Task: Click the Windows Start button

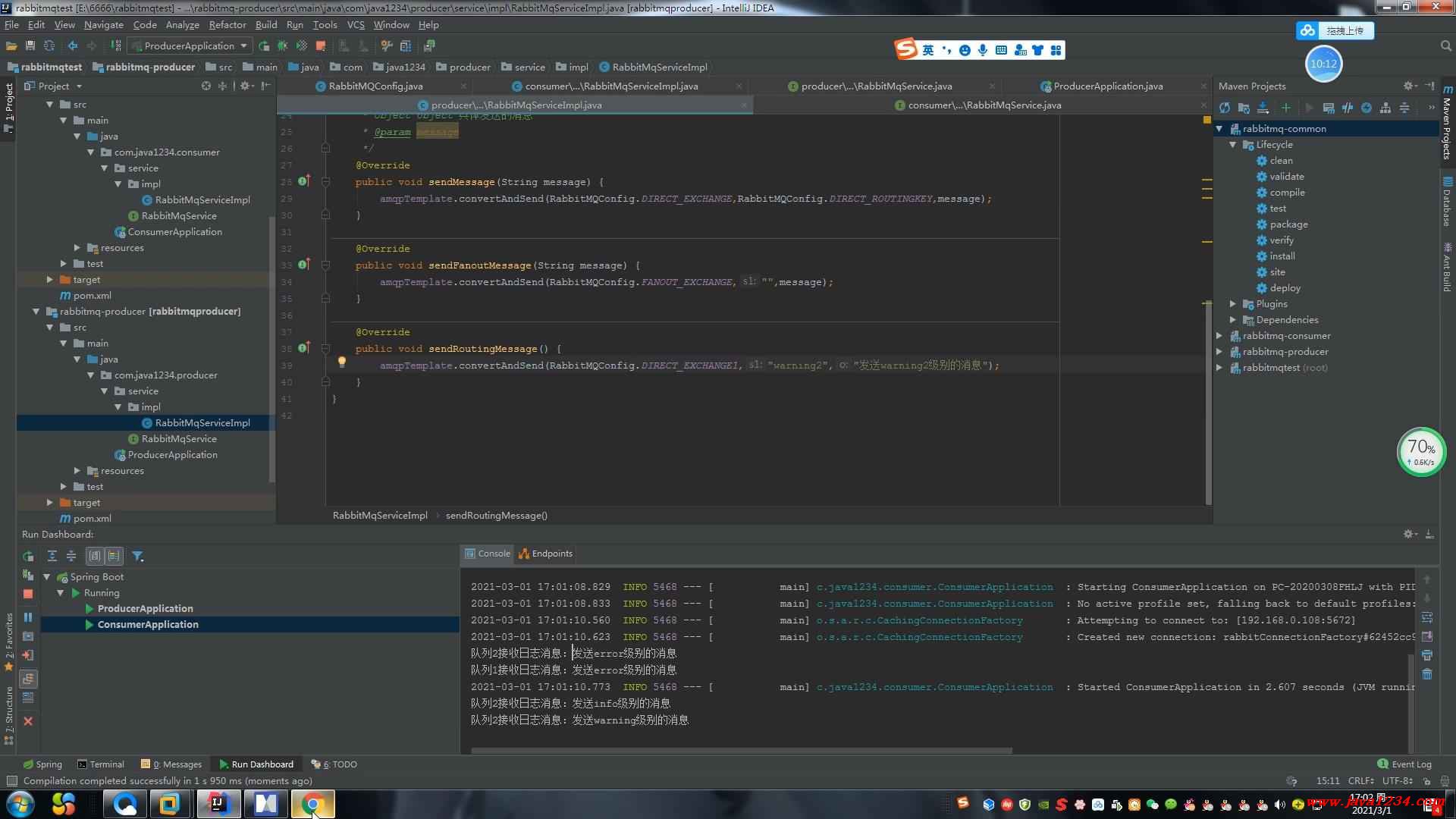Action: [20, 804]
